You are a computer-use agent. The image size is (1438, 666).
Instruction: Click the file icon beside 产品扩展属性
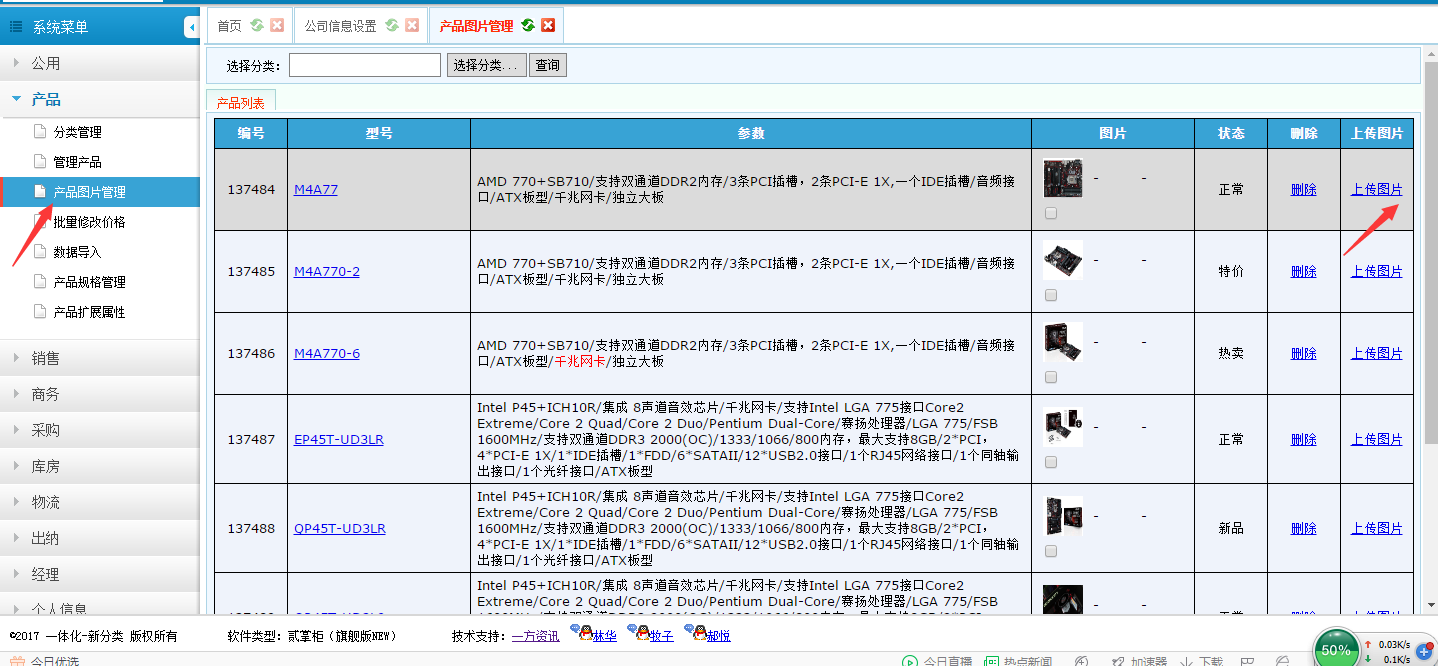pyautogui.click(x=40, y=311)
